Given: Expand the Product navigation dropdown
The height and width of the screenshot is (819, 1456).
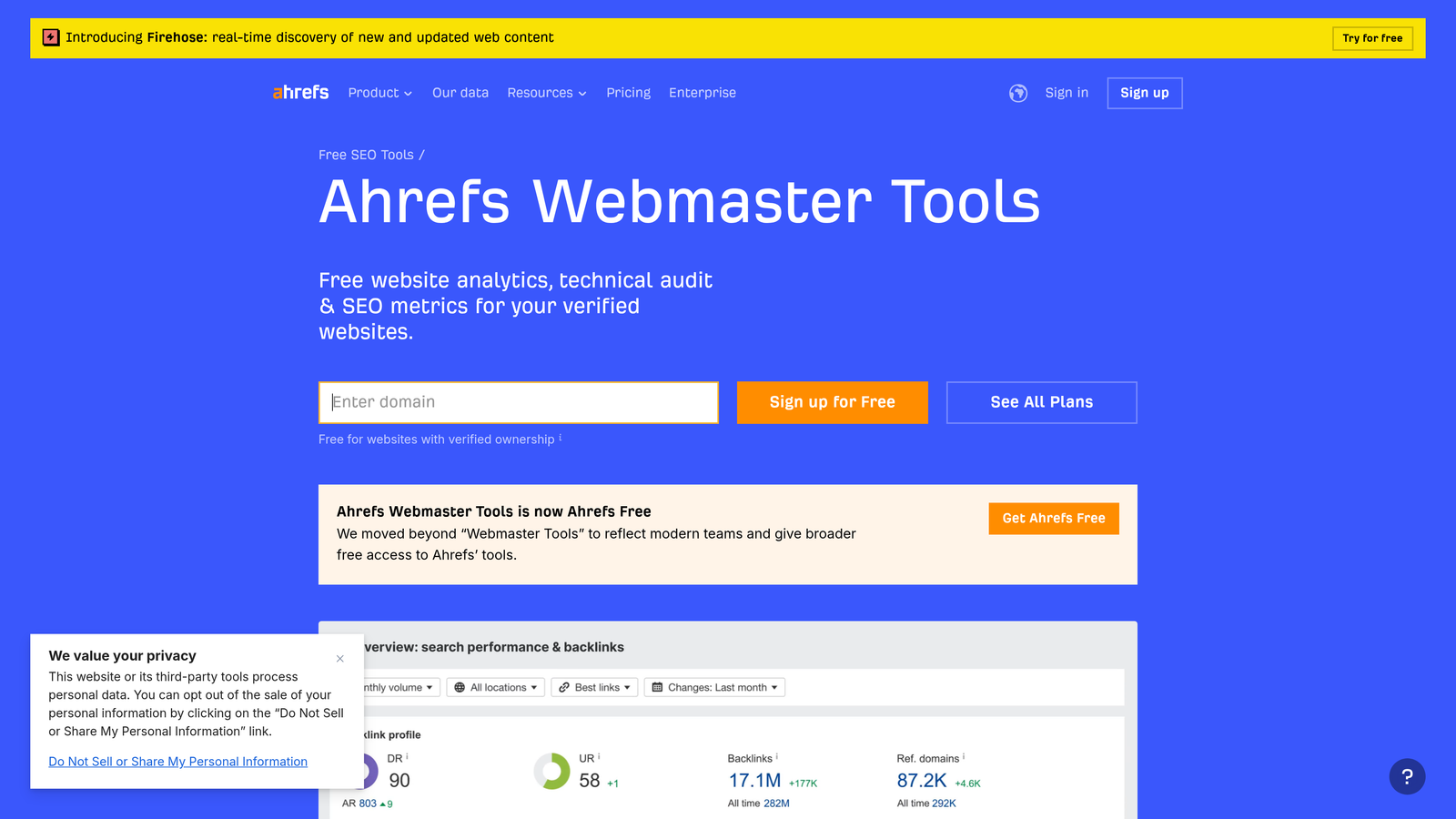Looking at the screenshot, I should [x=379, y=93].
